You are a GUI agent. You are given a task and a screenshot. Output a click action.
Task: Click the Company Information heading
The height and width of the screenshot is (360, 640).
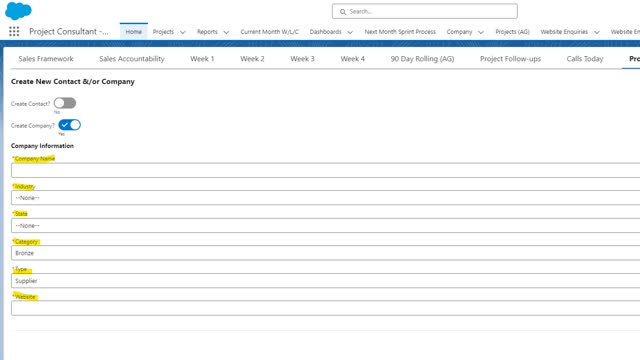coord(42,146)
